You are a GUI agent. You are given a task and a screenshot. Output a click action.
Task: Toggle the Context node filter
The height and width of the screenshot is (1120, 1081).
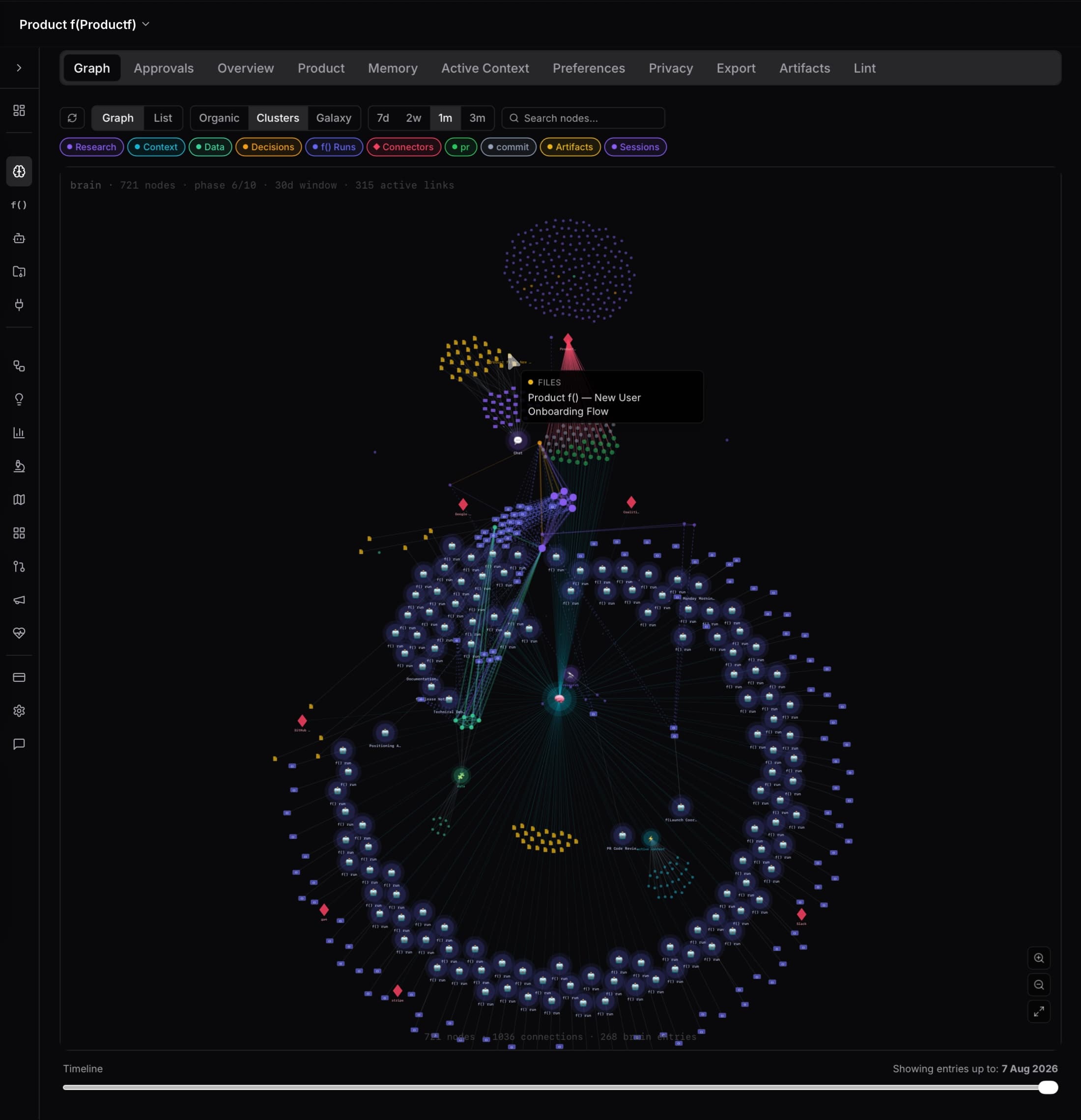coord(156,147)
